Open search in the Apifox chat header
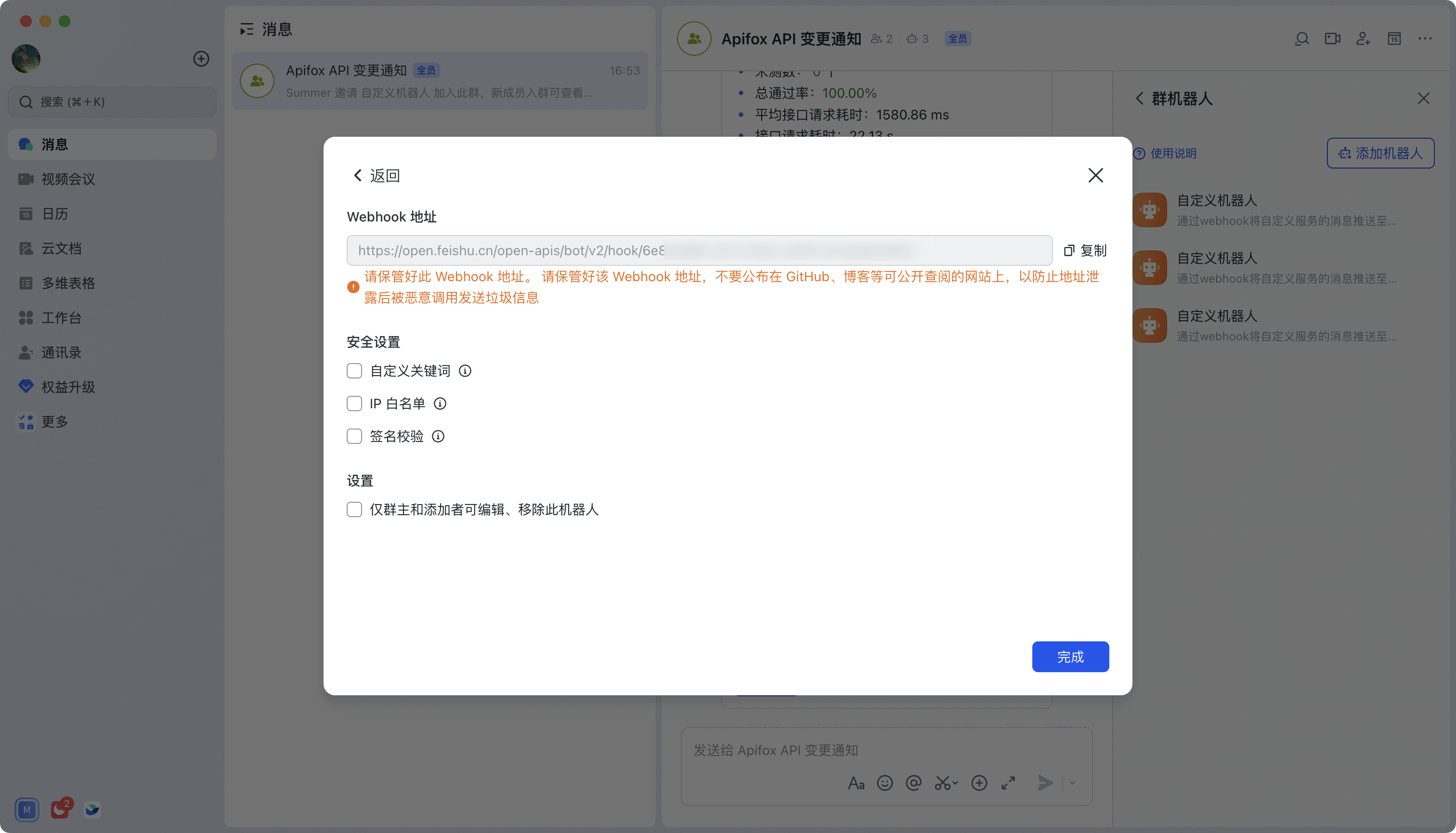Screen dimensions: 1456x833 1301,39
